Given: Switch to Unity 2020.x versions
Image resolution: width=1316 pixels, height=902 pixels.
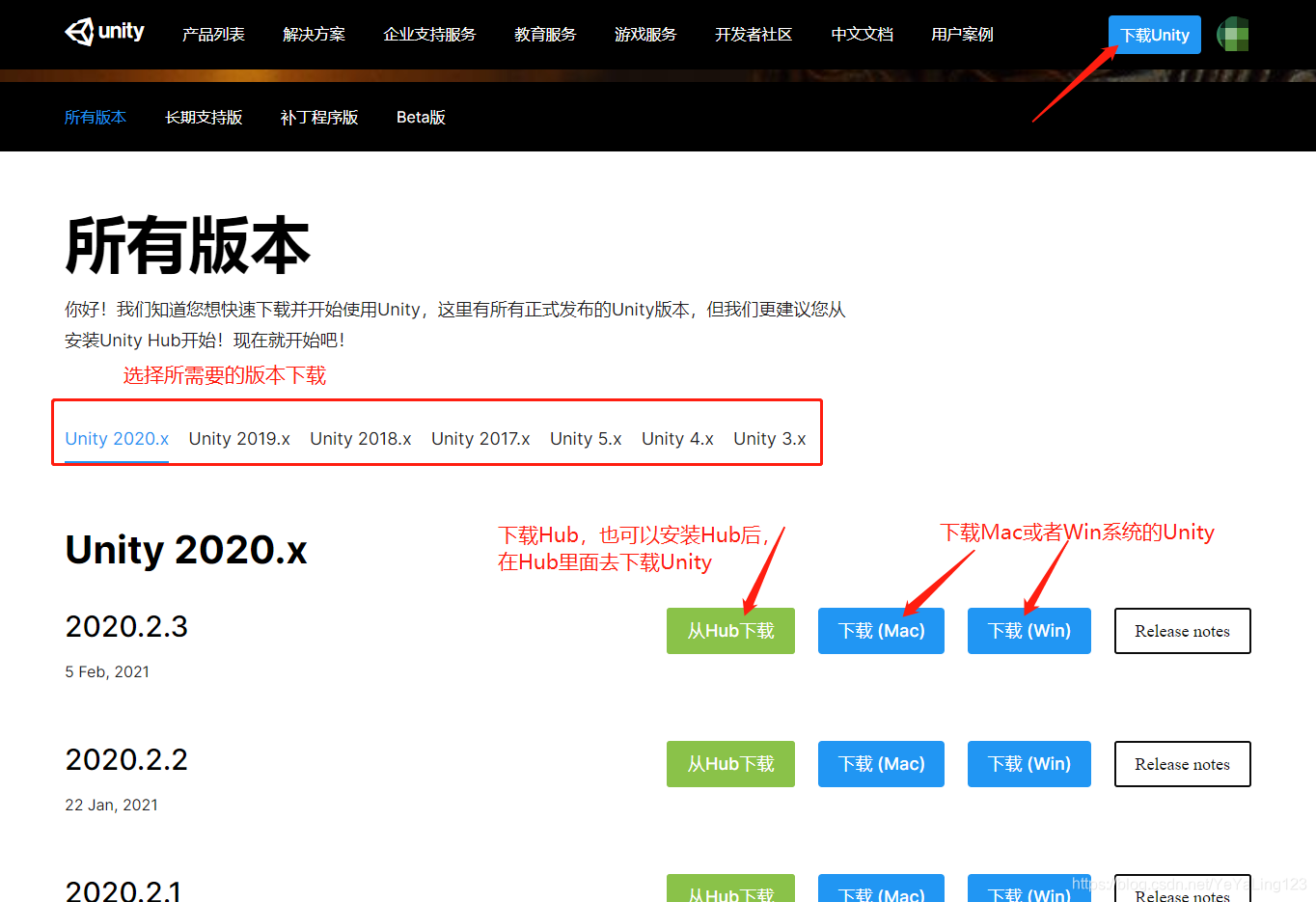Looking at the screenshot, I should click(117, 439).
